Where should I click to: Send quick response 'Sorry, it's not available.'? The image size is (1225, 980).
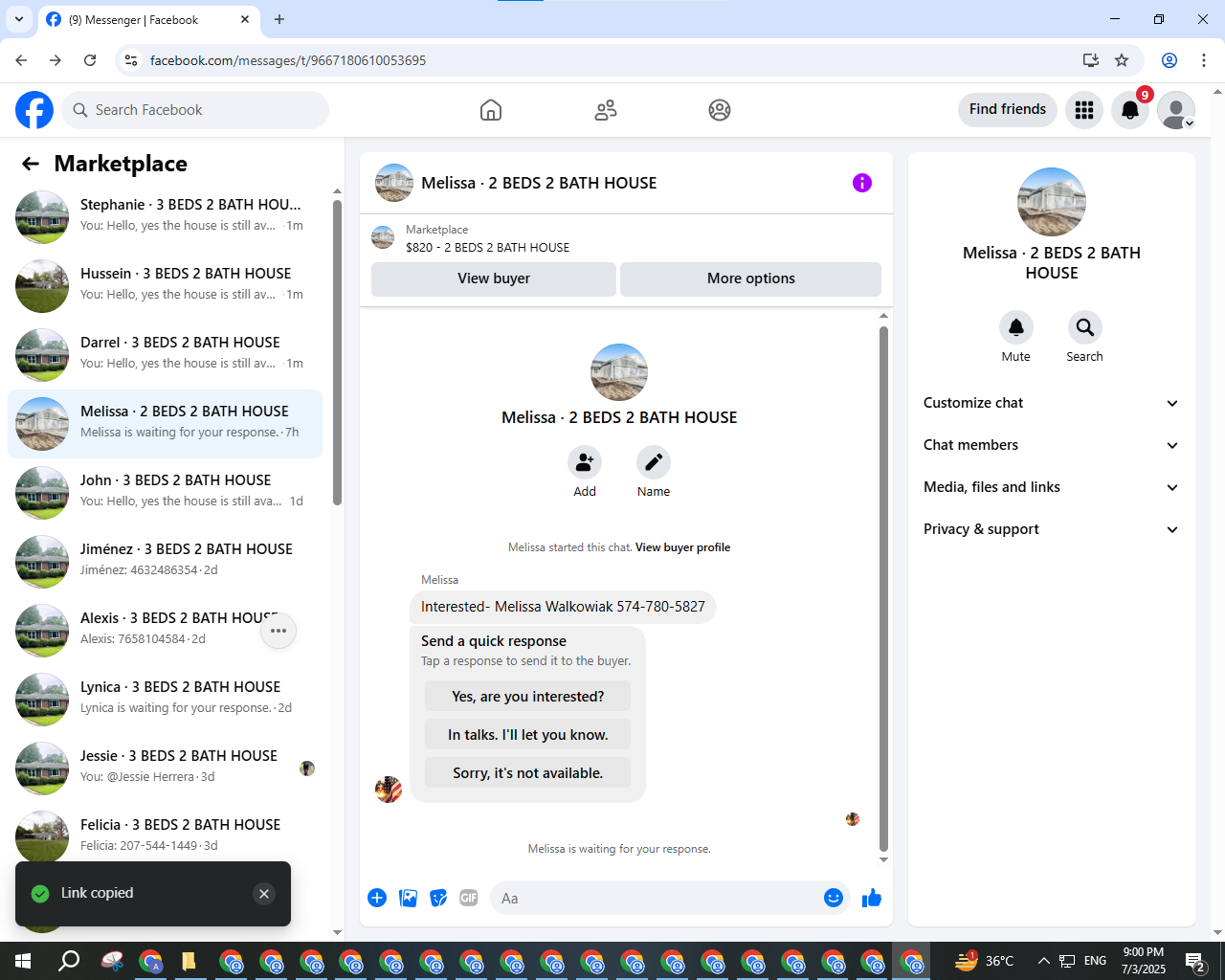click(528, 773)
